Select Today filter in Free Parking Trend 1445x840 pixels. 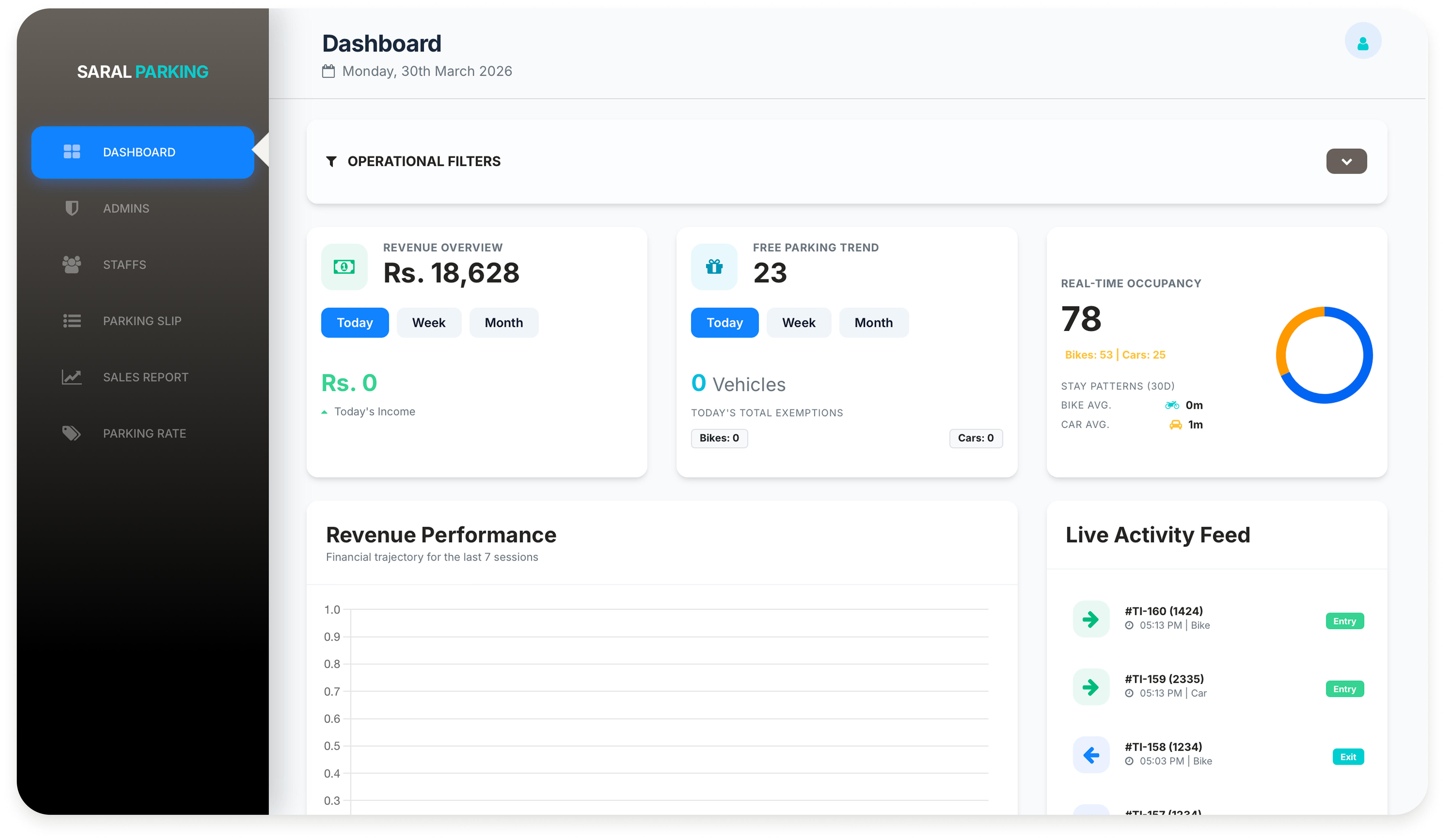pyautogui.click(x=724, y=322)
